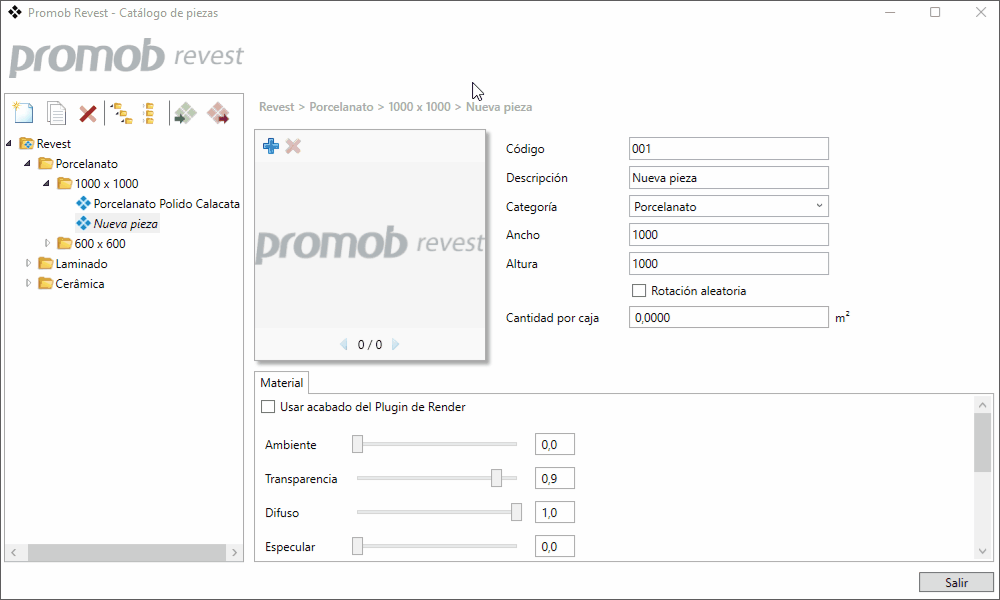
Task: Click the import tiles icon with green arrow
Action: click(185, 113)
